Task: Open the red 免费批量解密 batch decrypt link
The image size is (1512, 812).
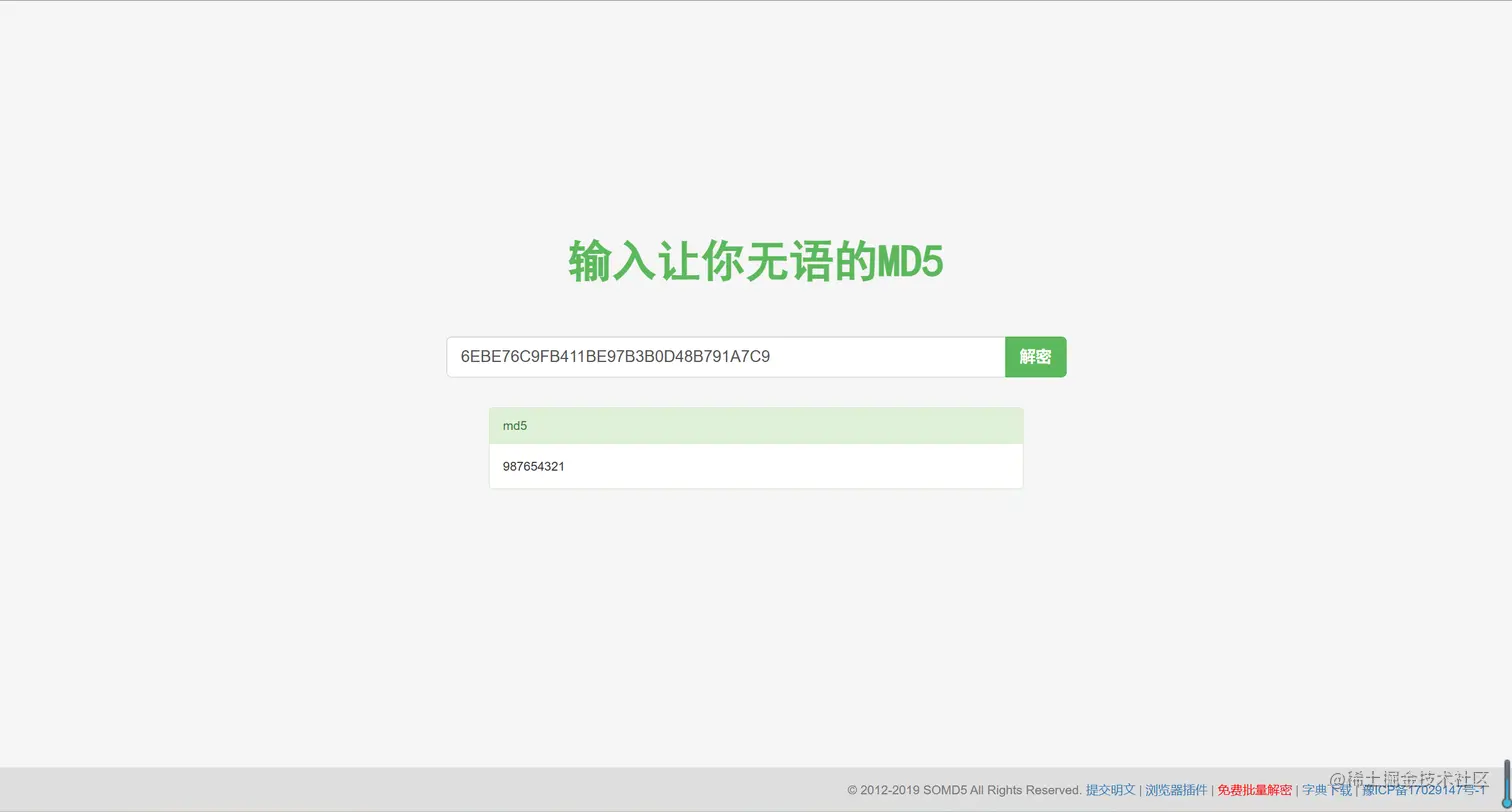Action: (x=1254, y=790)
